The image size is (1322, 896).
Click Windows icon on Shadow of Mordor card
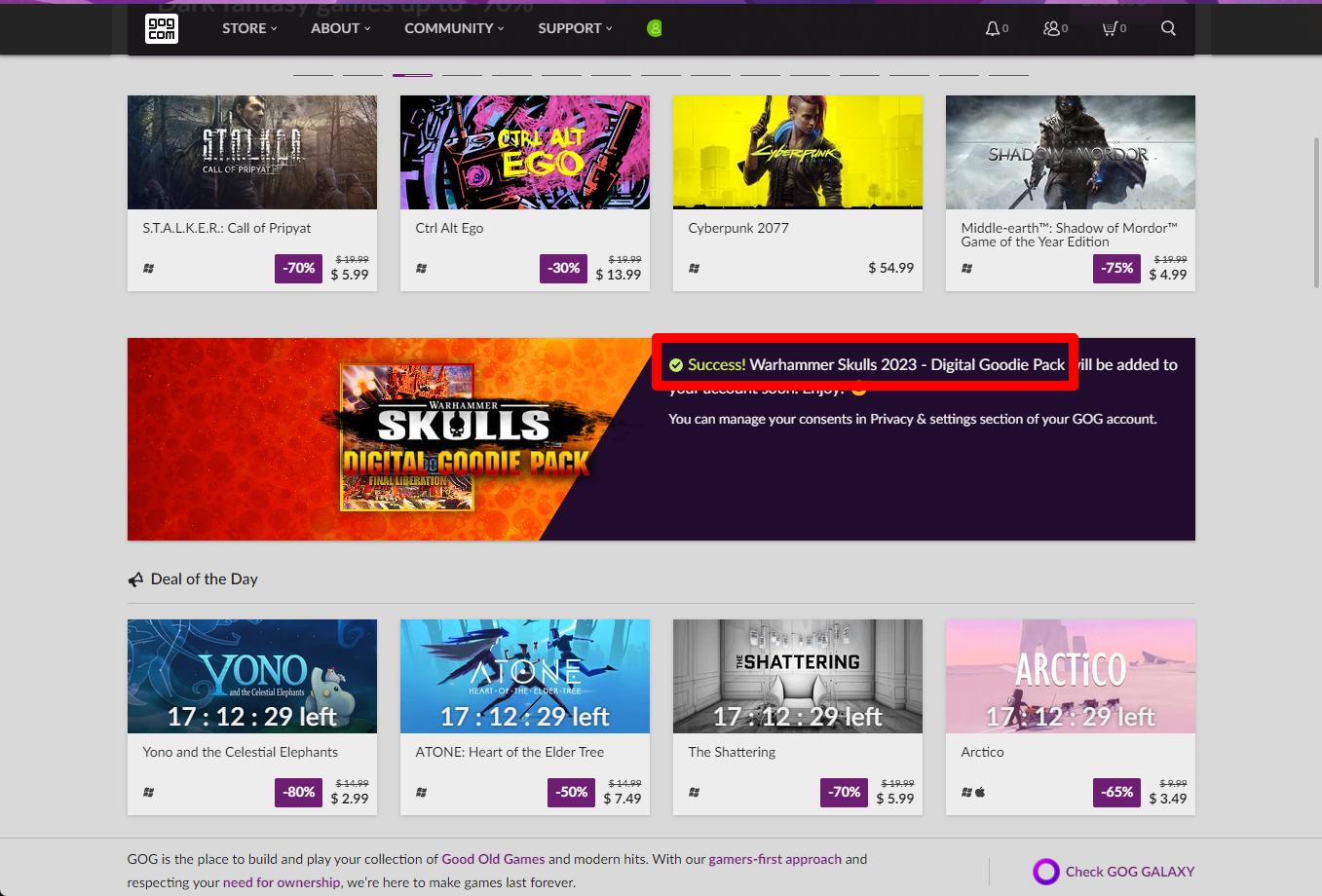(x=967, y=268)
